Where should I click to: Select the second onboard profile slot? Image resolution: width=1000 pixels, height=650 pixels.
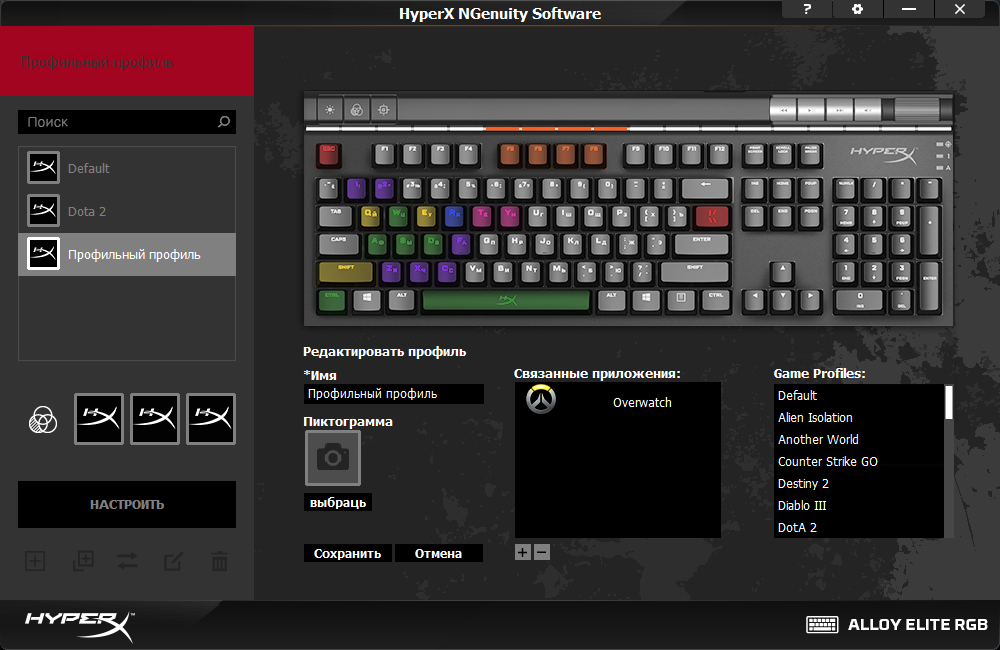click(x=155, y=418)
